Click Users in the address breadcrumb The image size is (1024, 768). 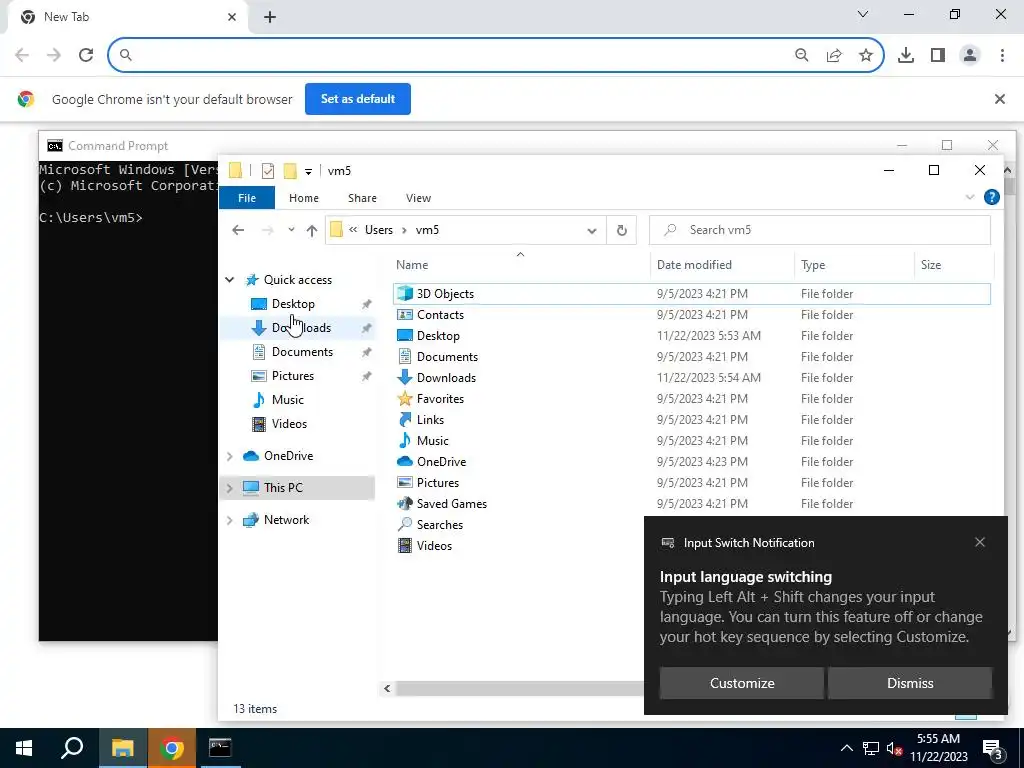[x=379, y=230]
